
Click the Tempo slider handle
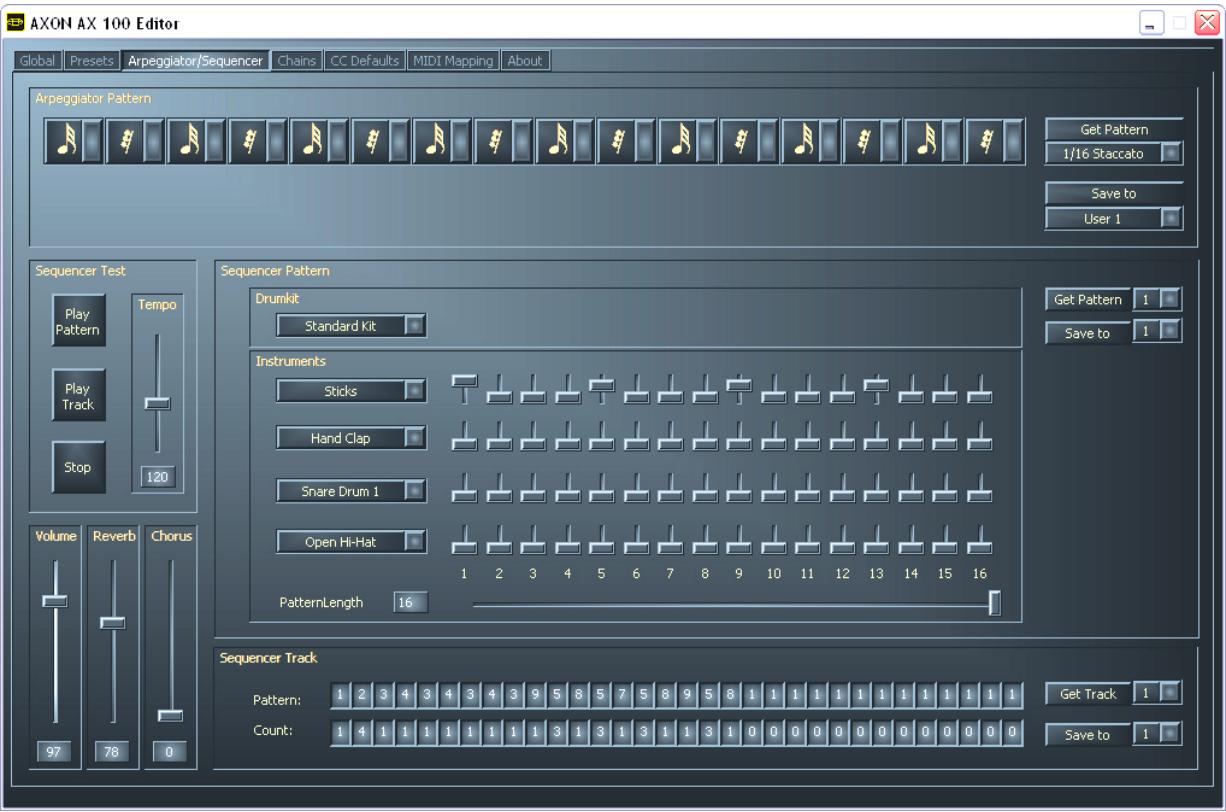click(x=155, y=404)
